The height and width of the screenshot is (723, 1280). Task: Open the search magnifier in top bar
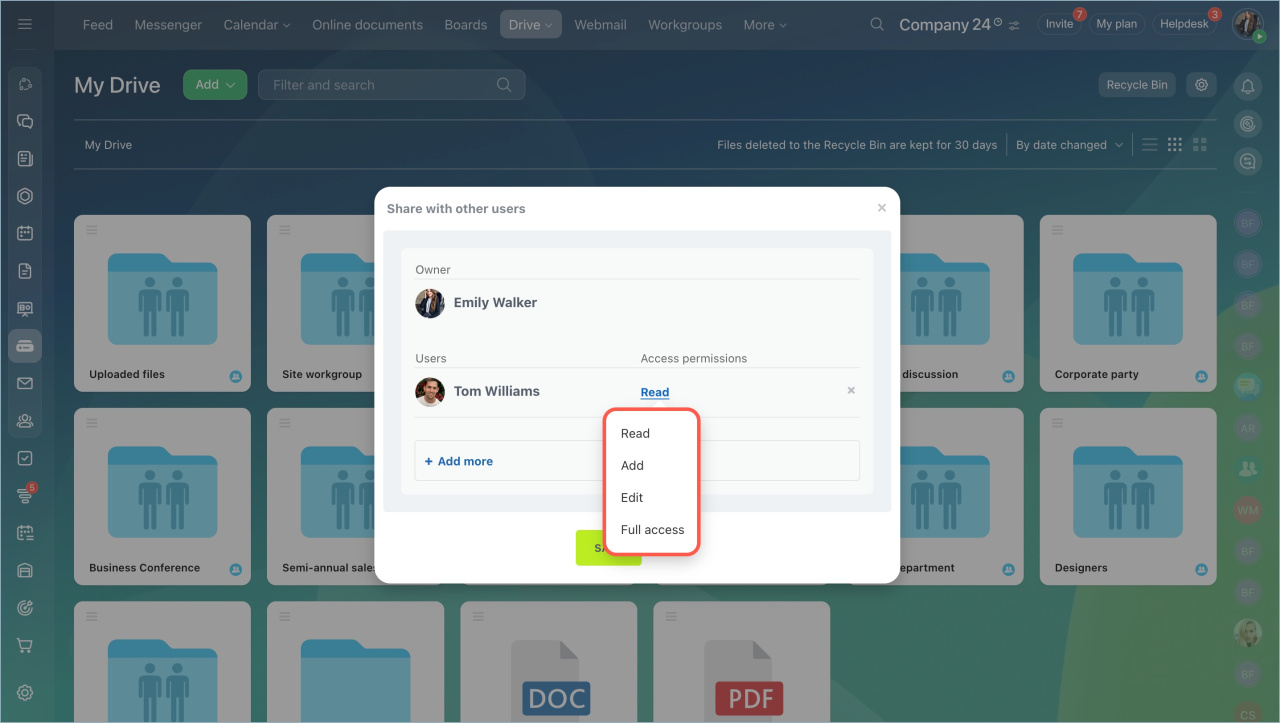click(x=877, y=24)
